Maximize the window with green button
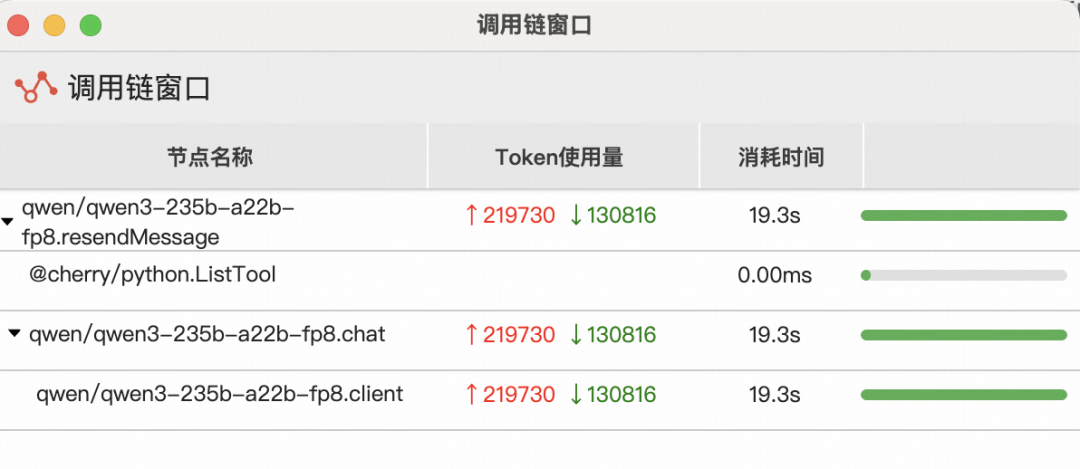 [x=91, y=25]
